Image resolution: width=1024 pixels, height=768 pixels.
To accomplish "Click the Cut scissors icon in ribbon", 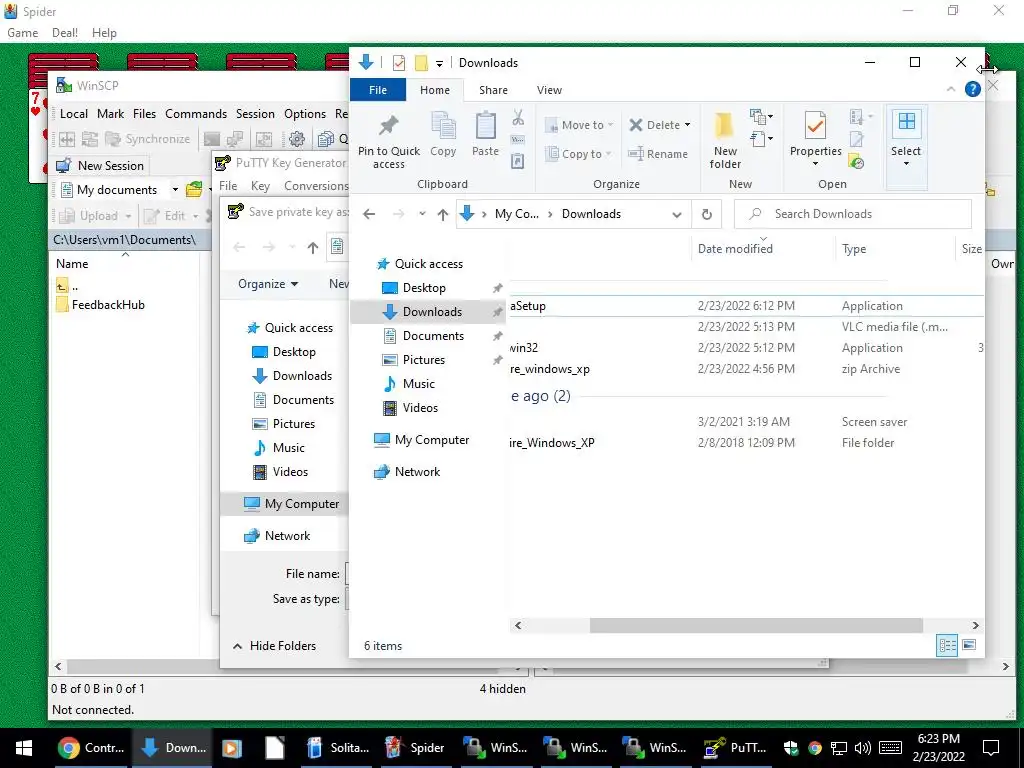I will tap(518, 118).
